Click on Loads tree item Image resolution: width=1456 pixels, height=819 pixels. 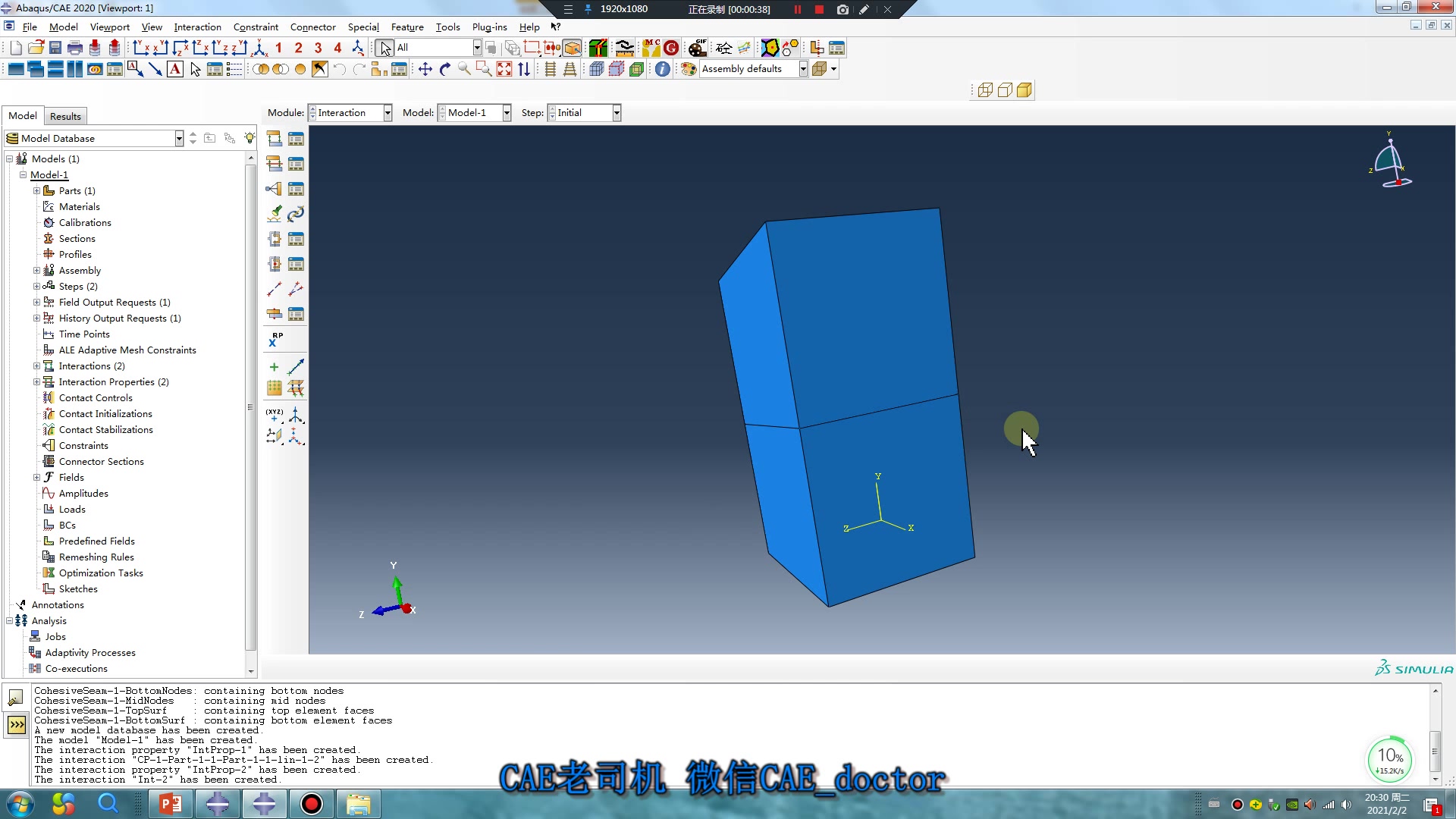coord(72,509)
